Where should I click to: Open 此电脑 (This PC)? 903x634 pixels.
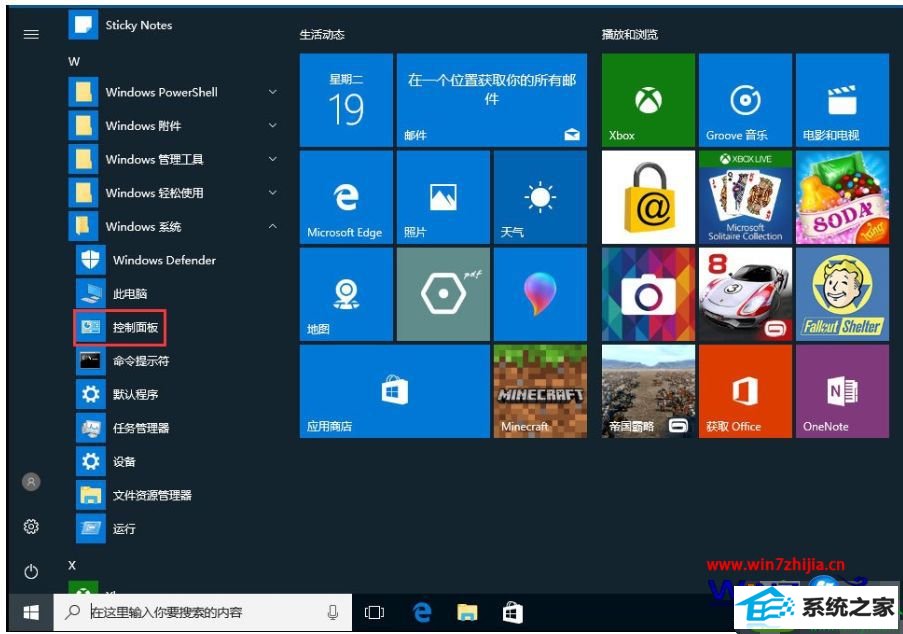(x=112, y=294)
